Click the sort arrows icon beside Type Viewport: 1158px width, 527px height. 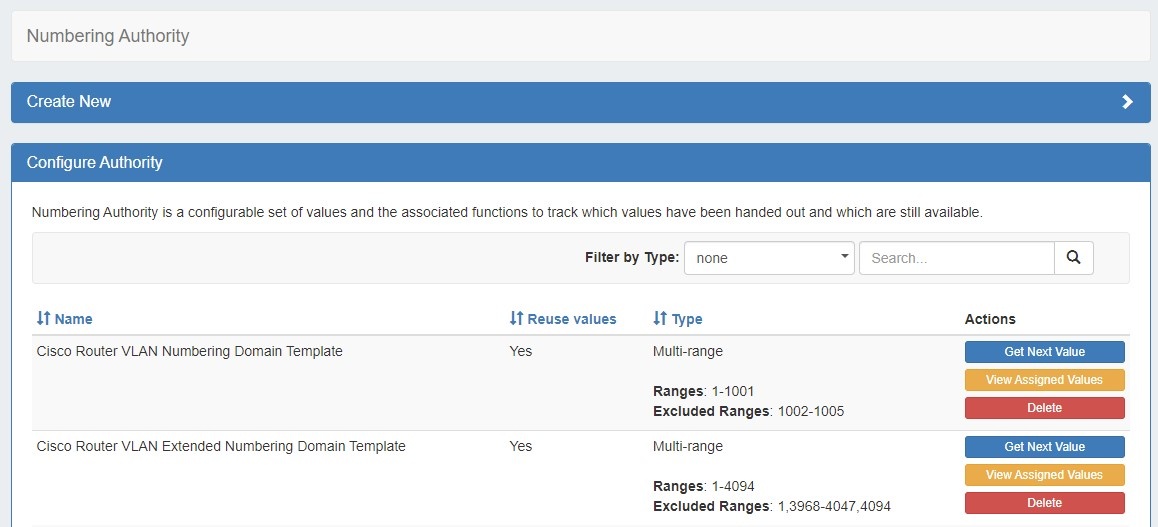coord(659,319)
